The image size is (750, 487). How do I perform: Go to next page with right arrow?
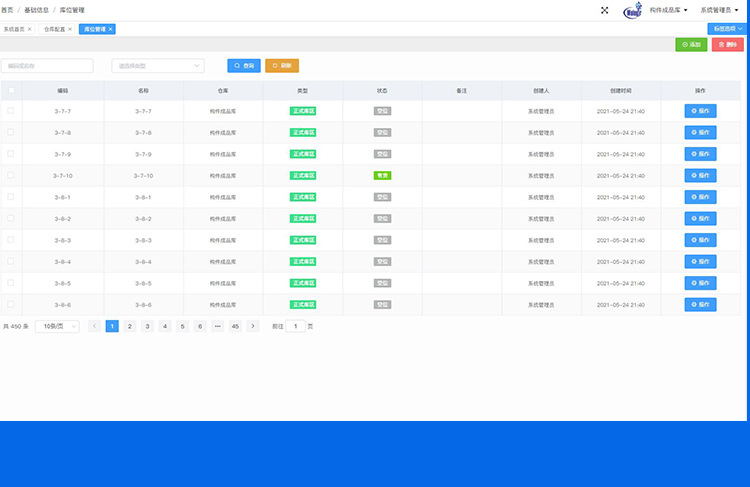click(253, 326)
